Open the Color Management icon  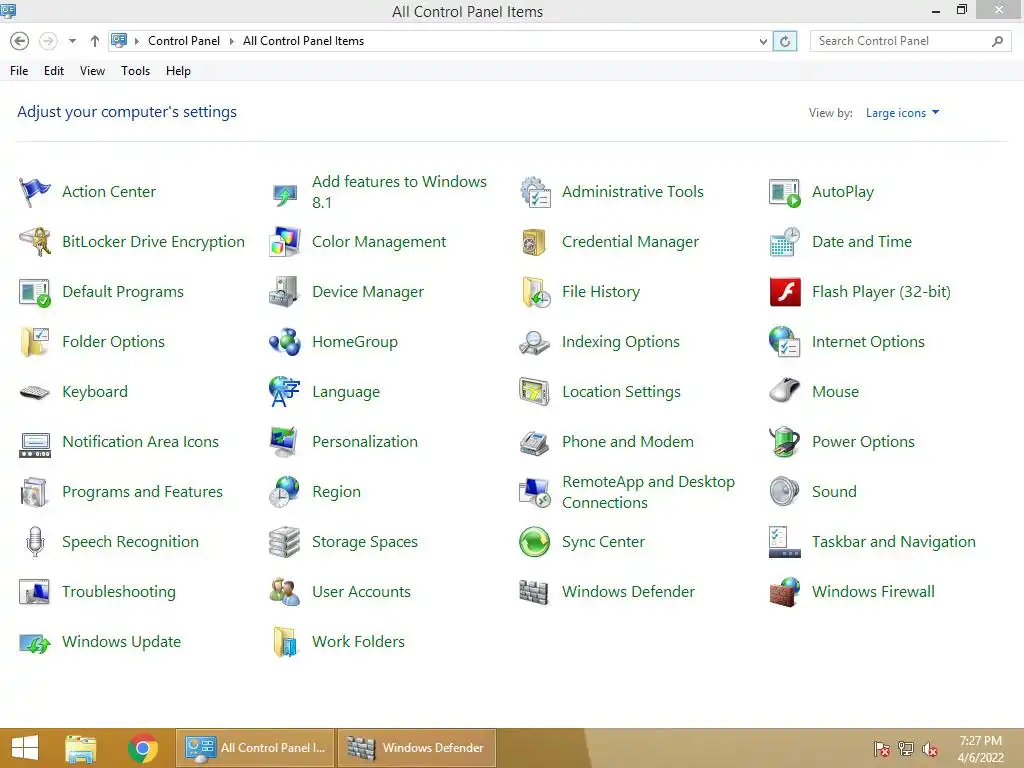coord(285,242)
